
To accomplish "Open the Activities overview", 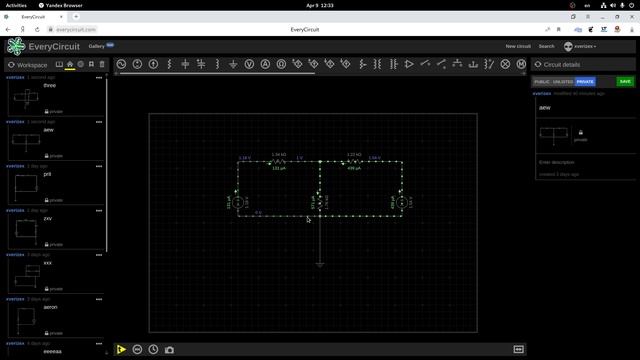I will [x=16, y=5].
